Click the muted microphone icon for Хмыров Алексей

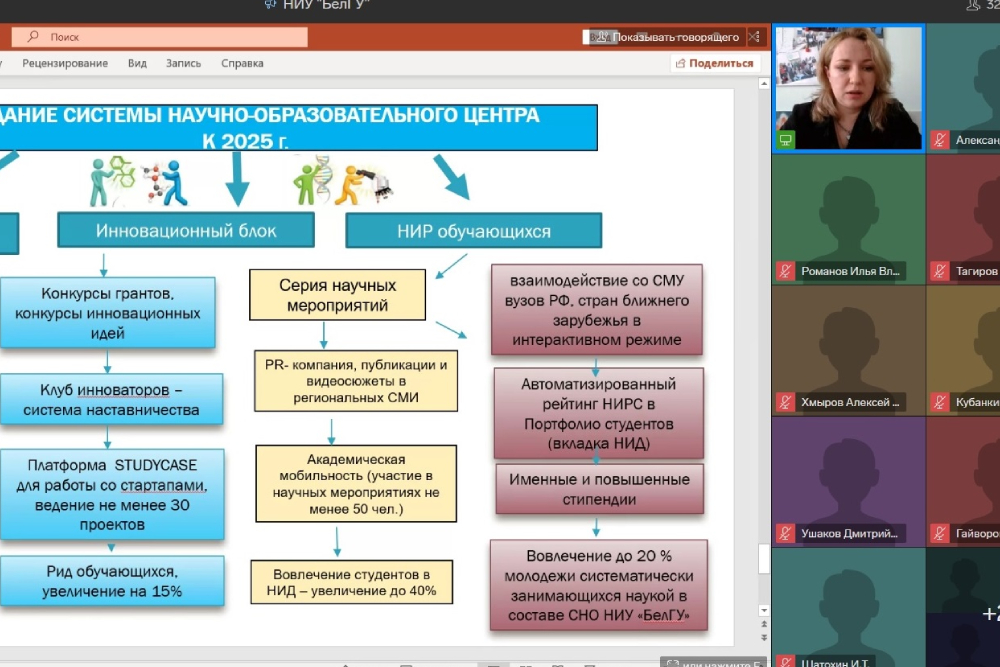tap(787, 402)
